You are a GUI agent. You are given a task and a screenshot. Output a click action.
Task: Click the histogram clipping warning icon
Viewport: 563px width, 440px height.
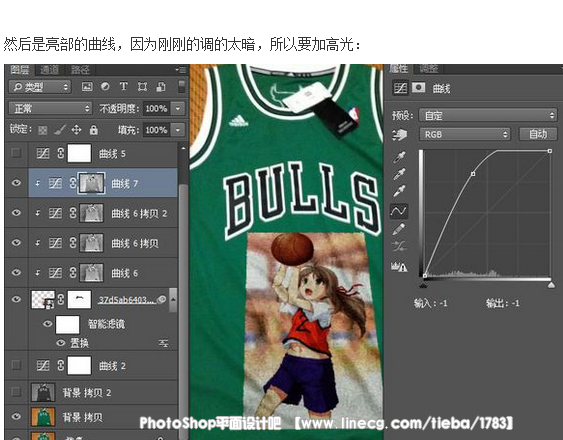click(399, 267)
